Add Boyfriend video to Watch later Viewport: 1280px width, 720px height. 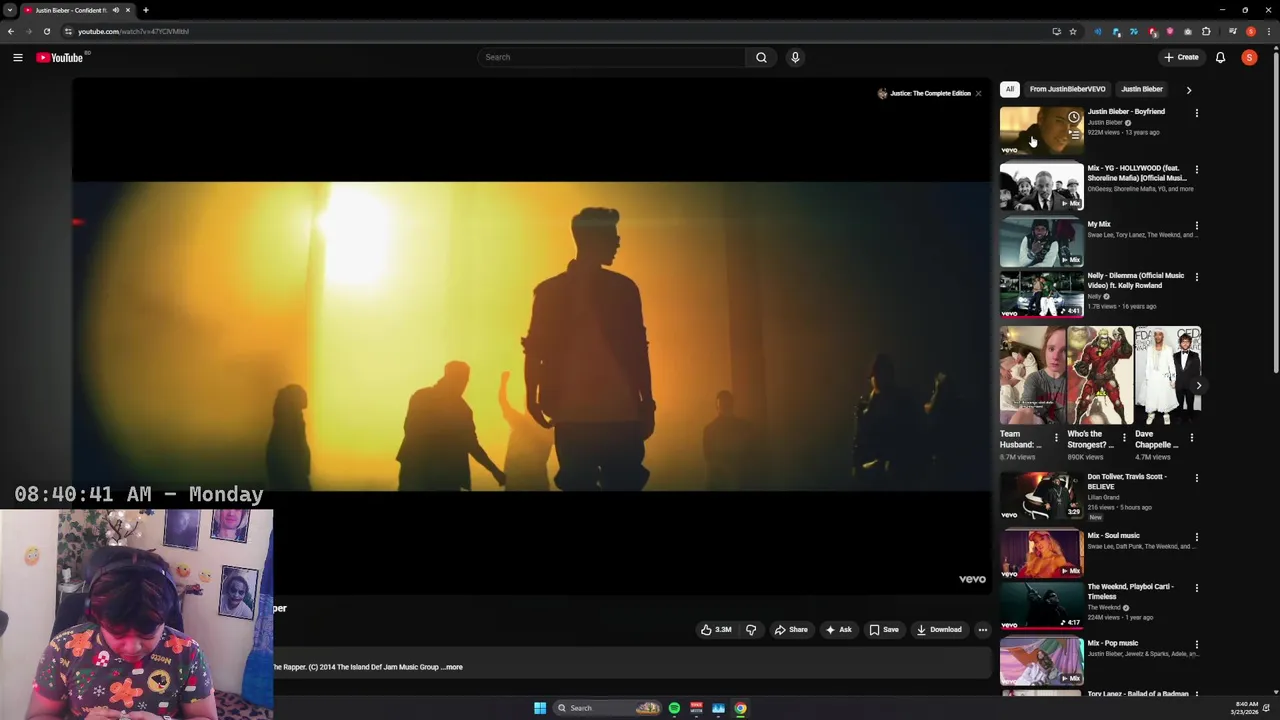[x=1073, y=118]
